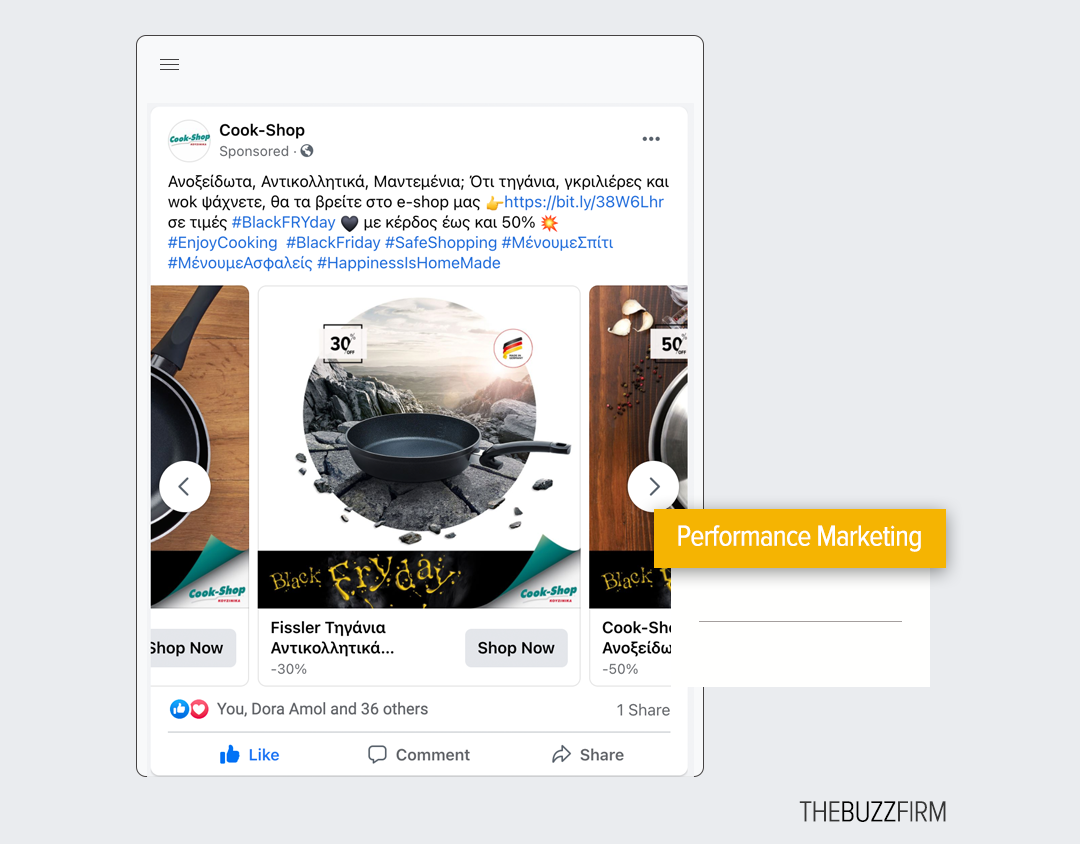Click the Cook-Shop profile logo
Viewport: 1080px width, 844px height.
pyautogui.click(x=189, y=140)
